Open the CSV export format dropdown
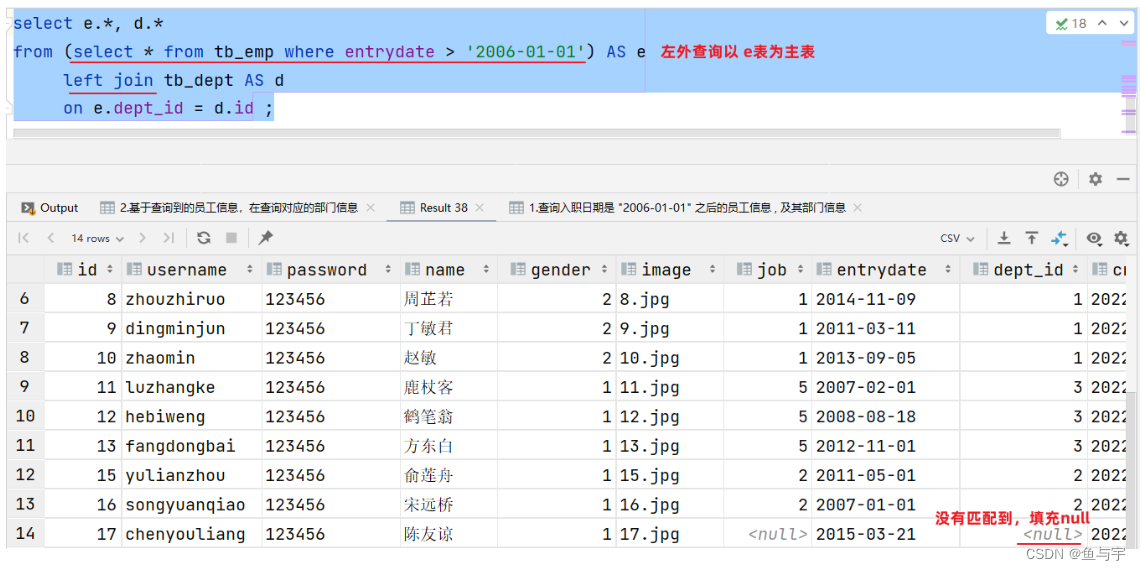 tap(958, 238)
